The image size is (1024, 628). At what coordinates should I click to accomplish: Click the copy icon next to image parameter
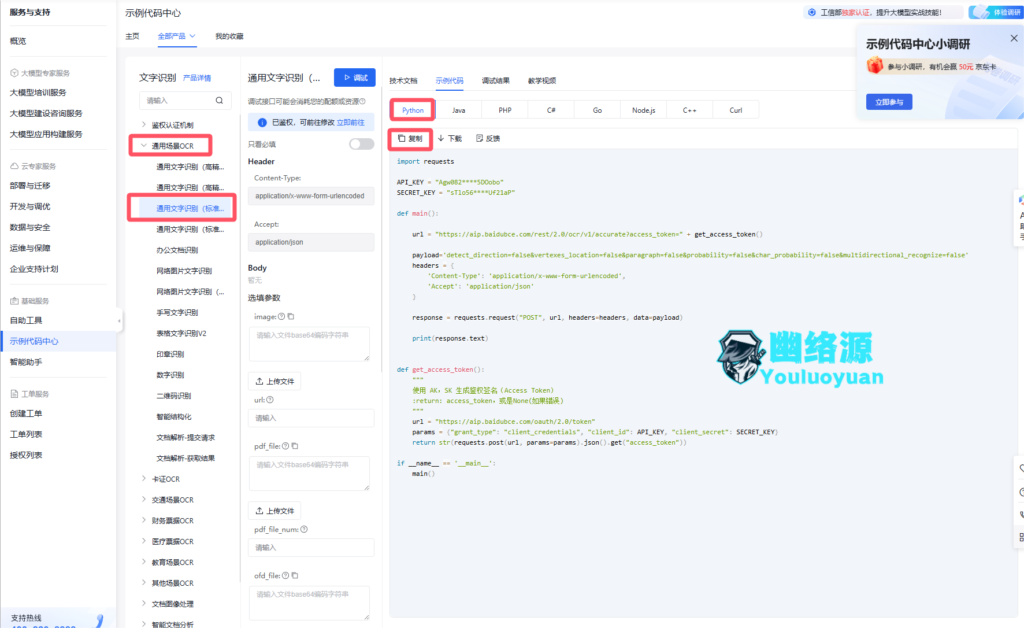point(291,317)
